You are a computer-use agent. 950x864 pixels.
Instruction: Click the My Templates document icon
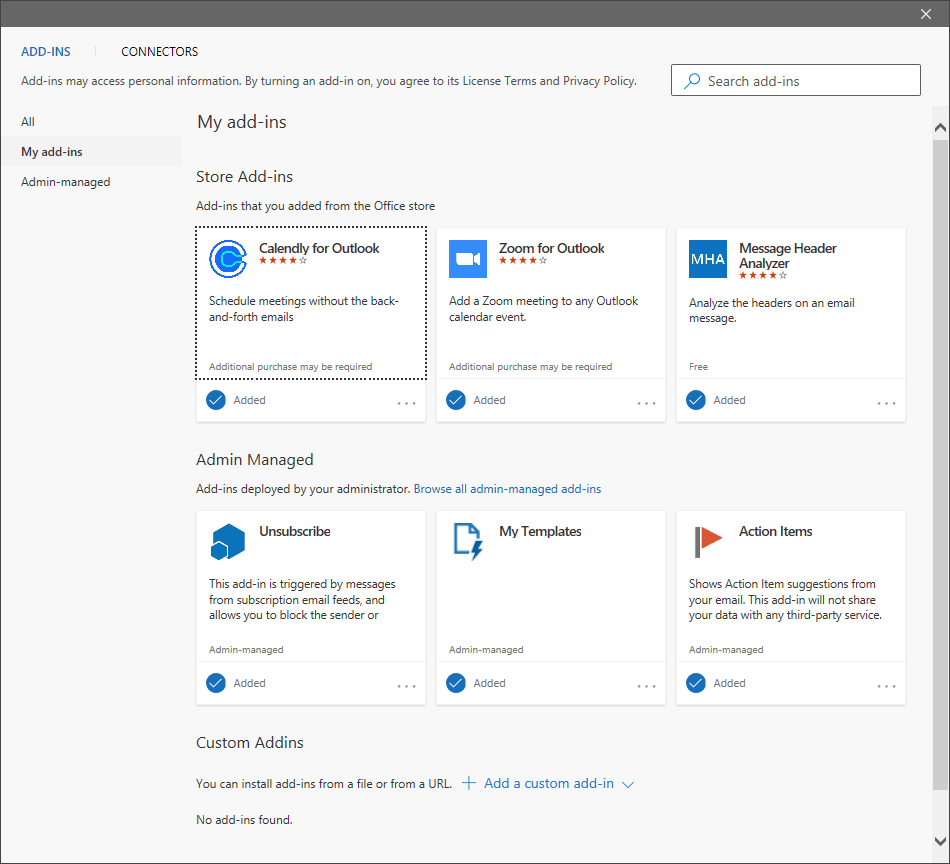click(468, 541)
